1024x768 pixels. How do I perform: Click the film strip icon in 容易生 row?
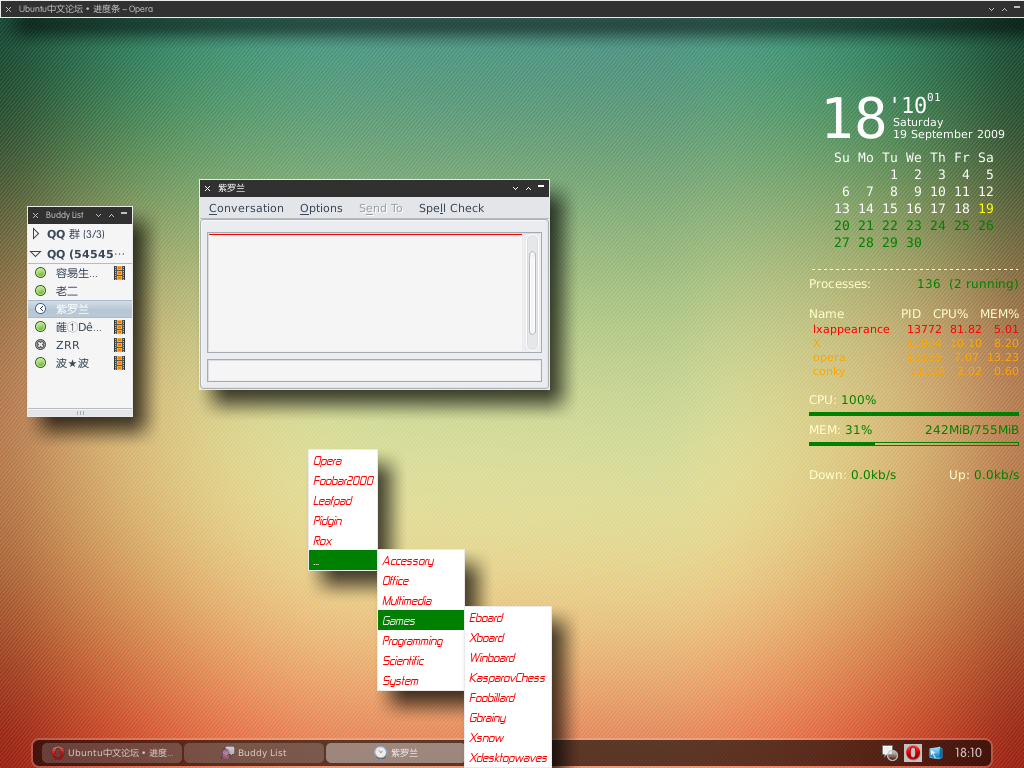[120, 272]
